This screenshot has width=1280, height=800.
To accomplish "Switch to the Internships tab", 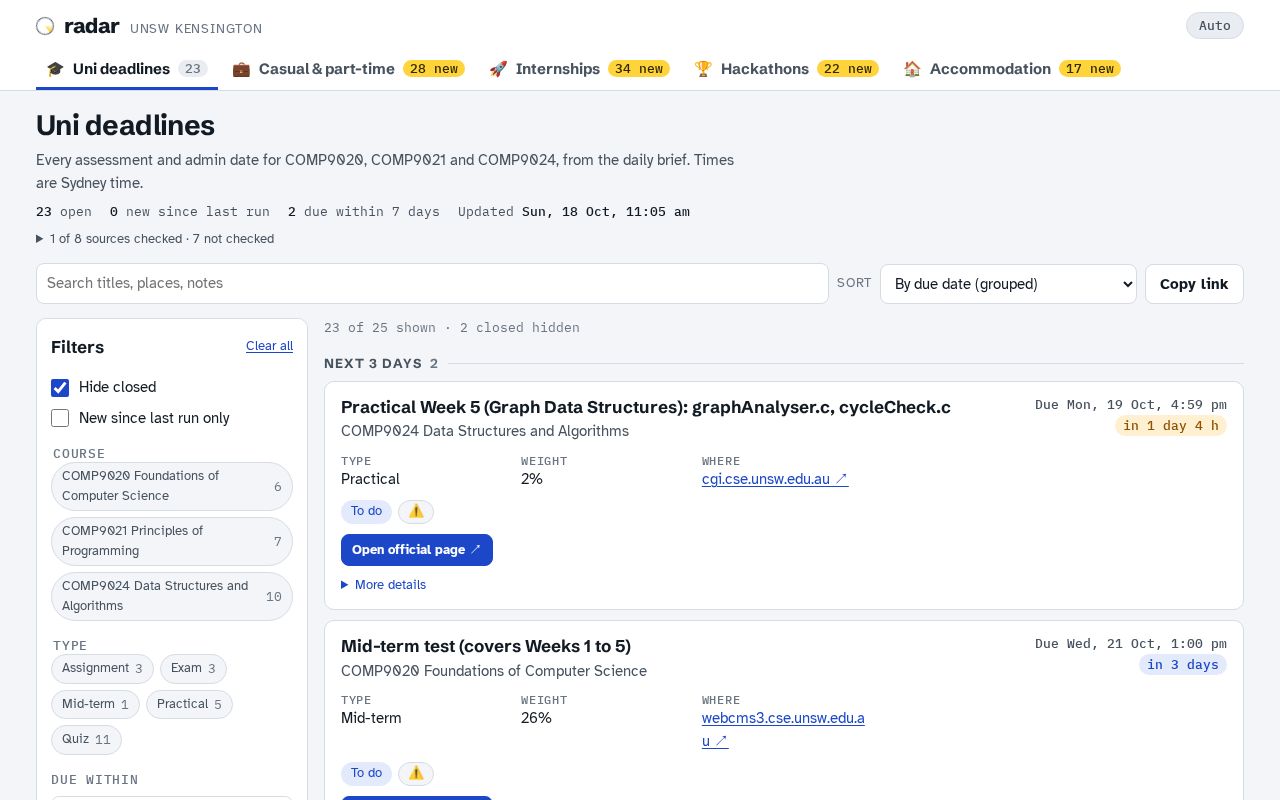I will tap(579, 69).
